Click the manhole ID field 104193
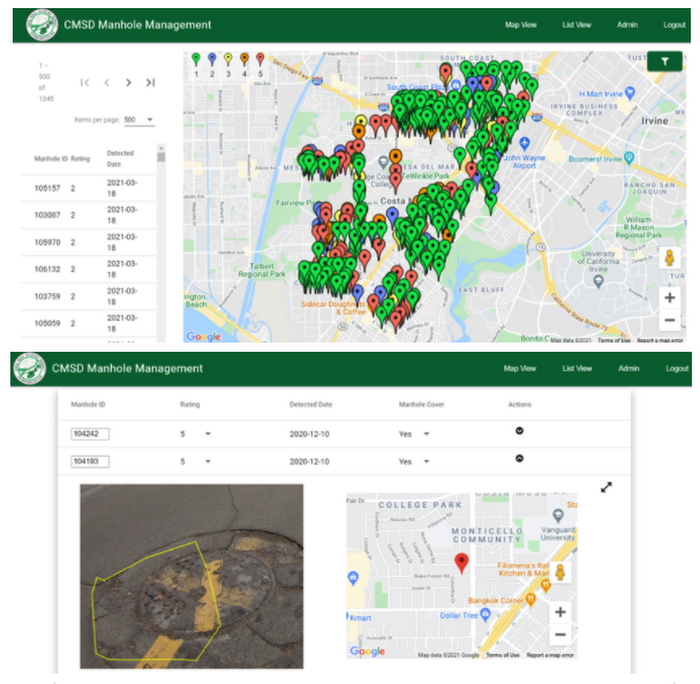Viewport: 700px width, 684px height. [90, 462]
